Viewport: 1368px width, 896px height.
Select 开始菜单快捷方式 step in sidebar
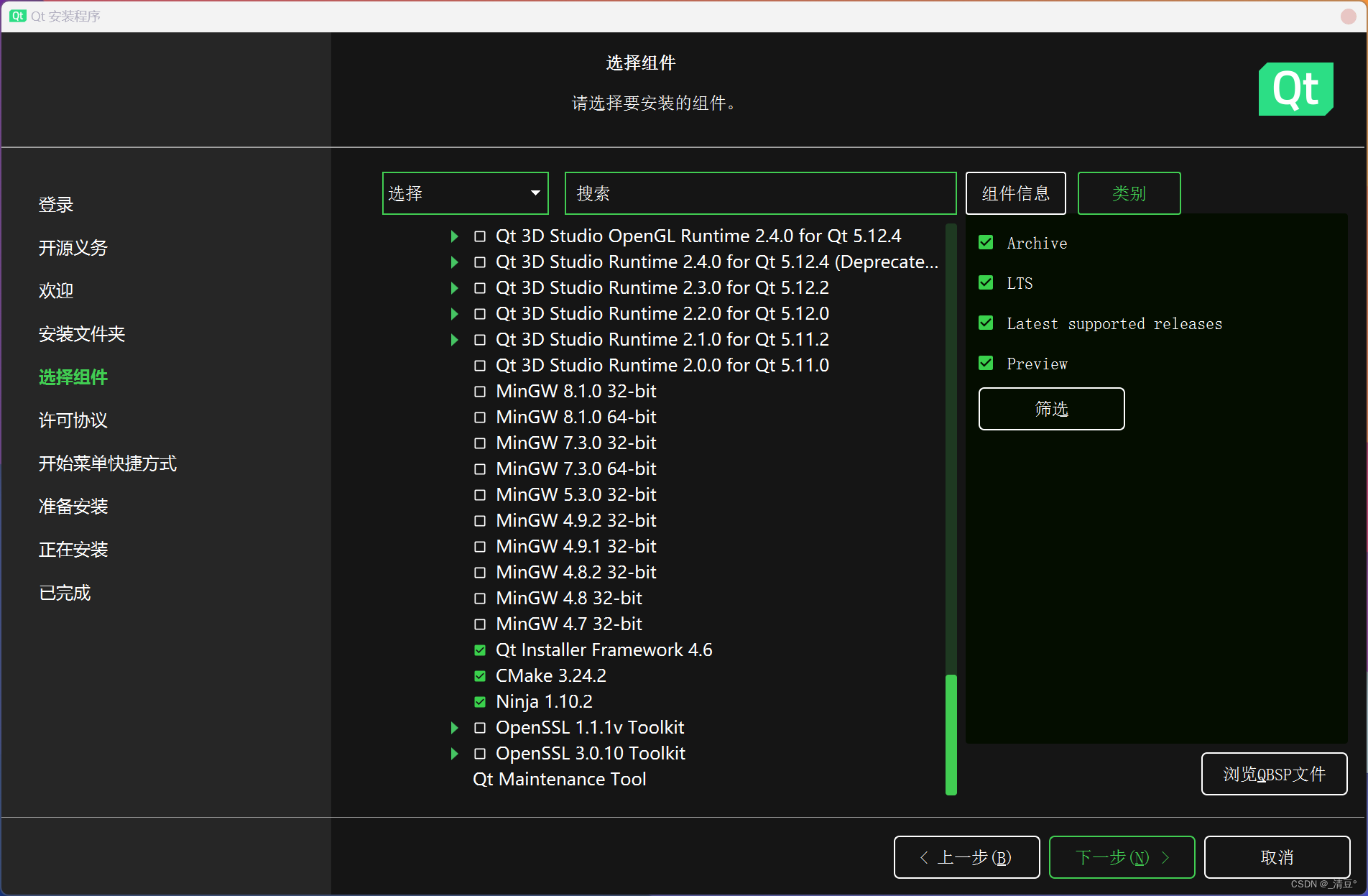(108, 463)
